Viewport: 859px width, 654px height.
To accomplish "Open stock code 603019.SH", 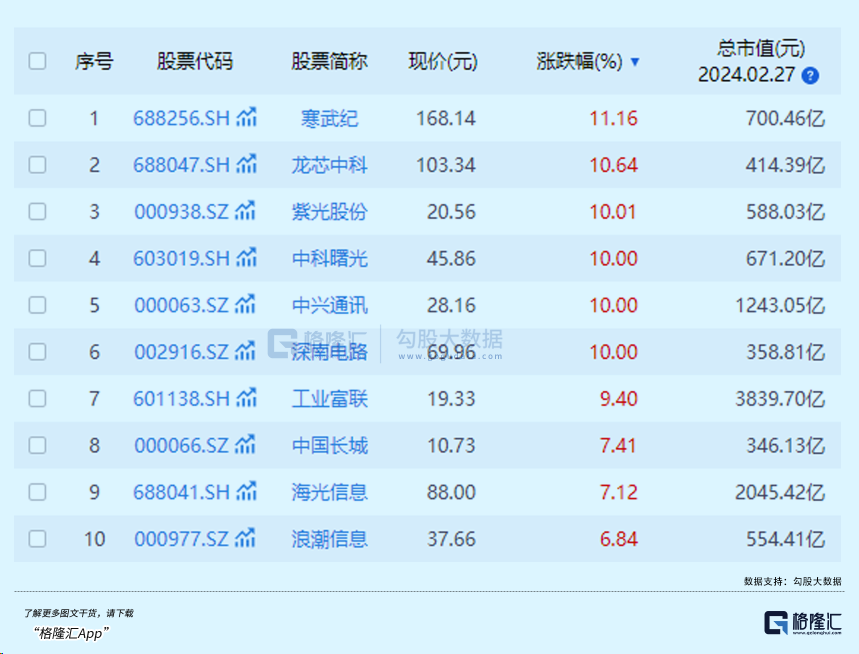I will [181, 258].
